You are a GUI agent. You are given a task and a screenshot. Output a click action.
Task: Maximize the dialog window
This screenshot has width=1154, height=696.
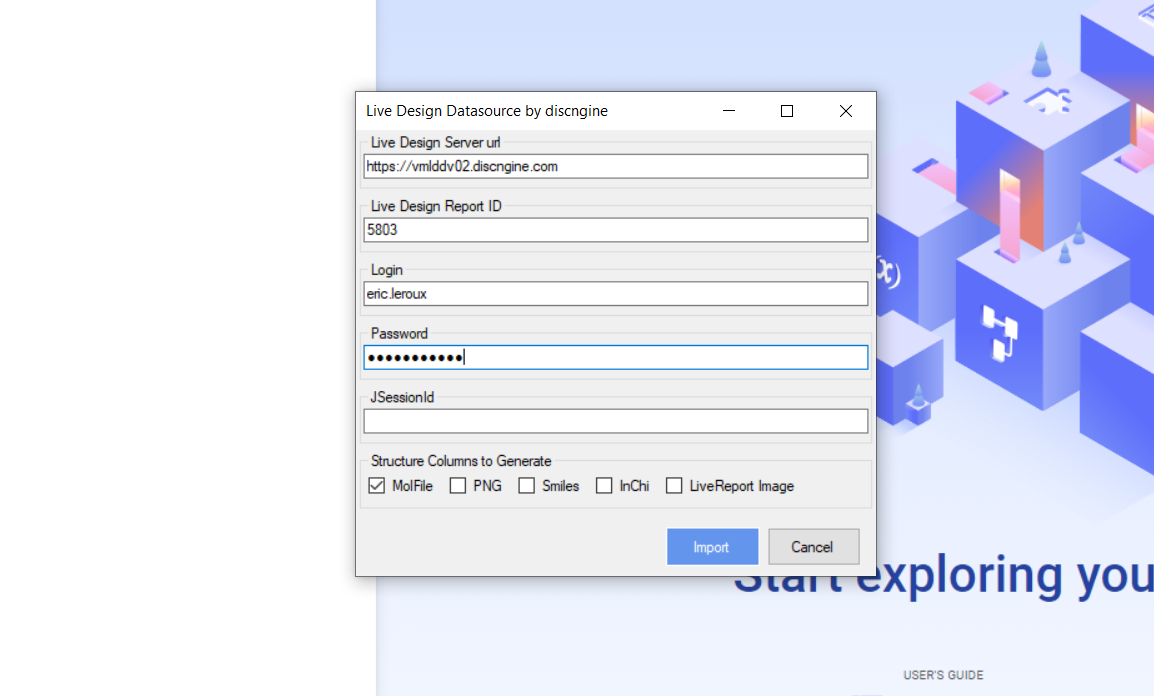click(x=787, y=110)
